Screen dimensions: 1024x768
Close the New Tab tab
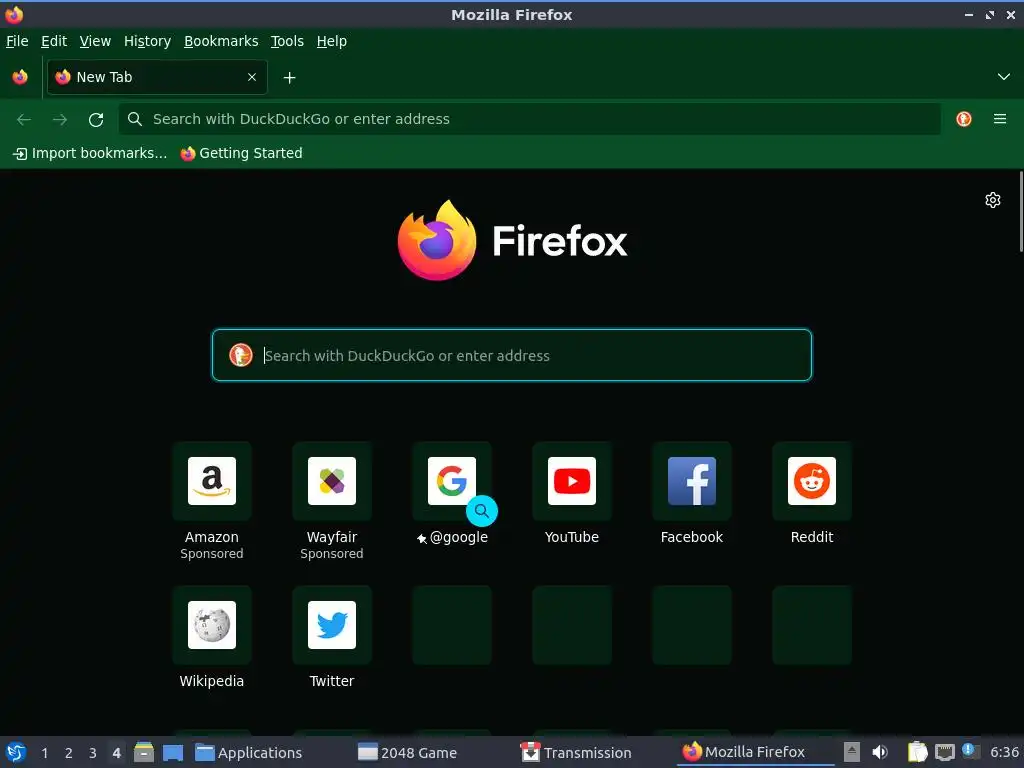(x=252, y=77)
